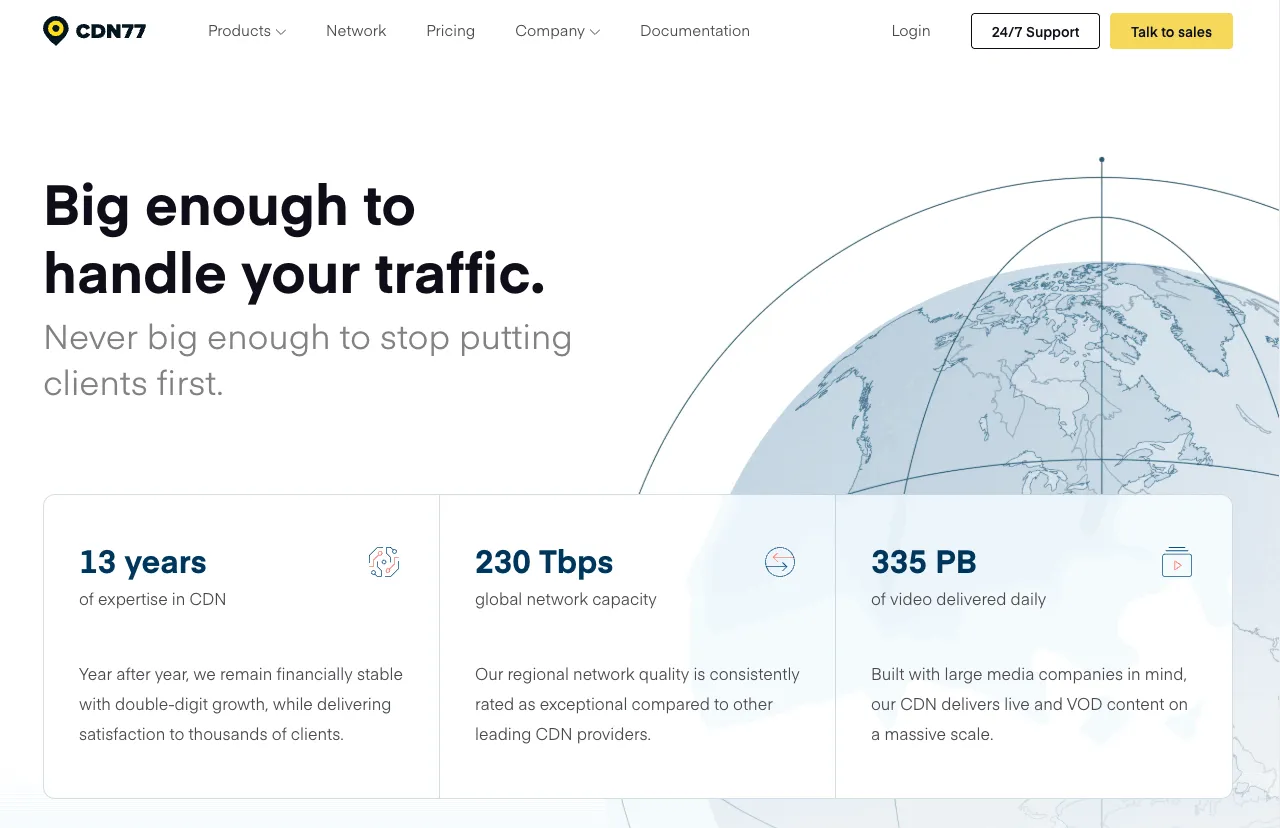Select the 230 Tbps heading
Screen dimensions: 1280x828
point(544,562)
